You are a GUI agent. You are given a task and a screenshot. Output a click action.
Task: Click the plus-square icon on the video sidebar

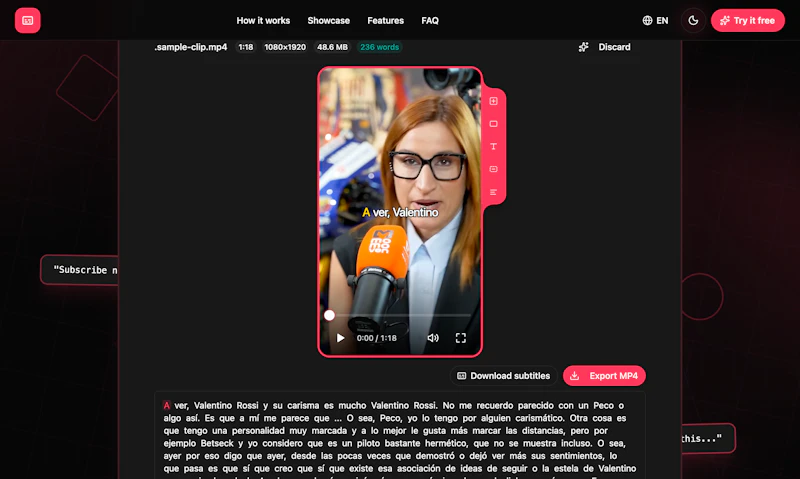point(493,101)
